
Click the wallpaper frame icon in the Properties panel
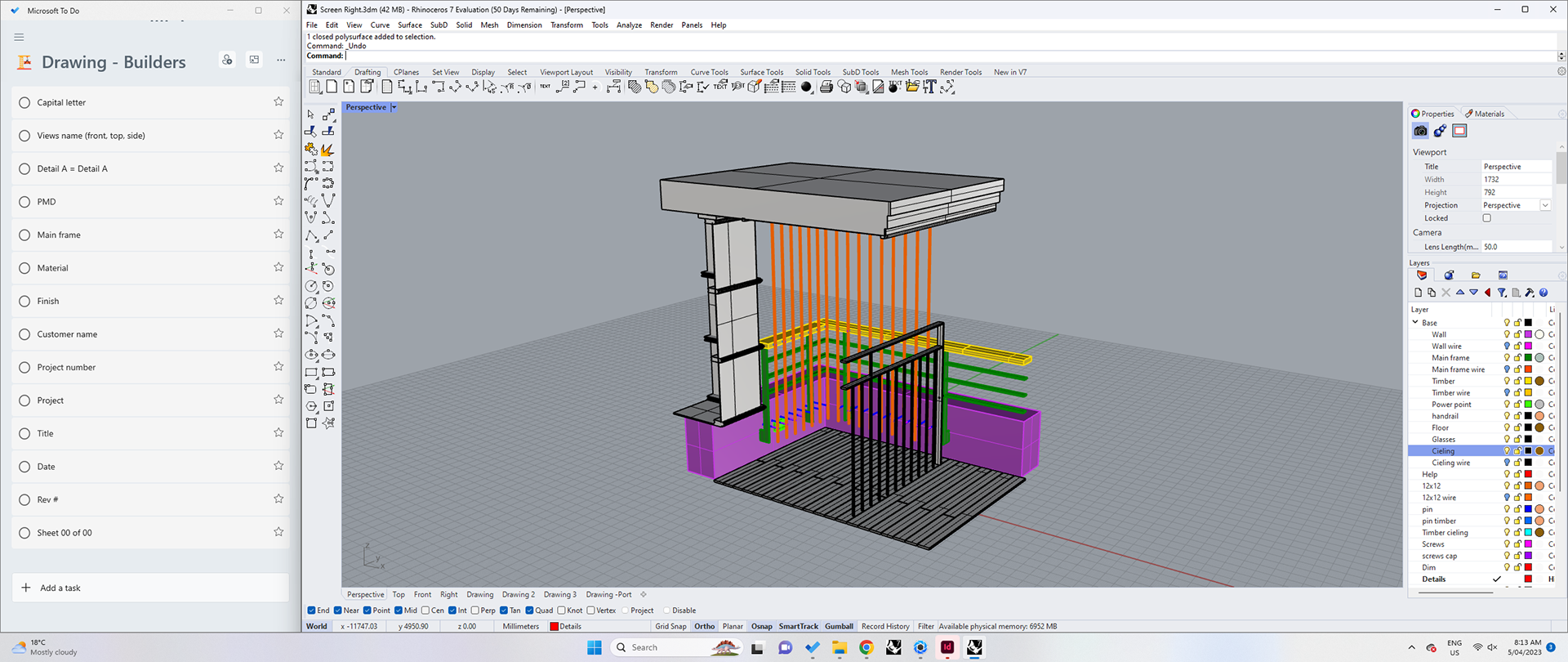point(1459,131)
